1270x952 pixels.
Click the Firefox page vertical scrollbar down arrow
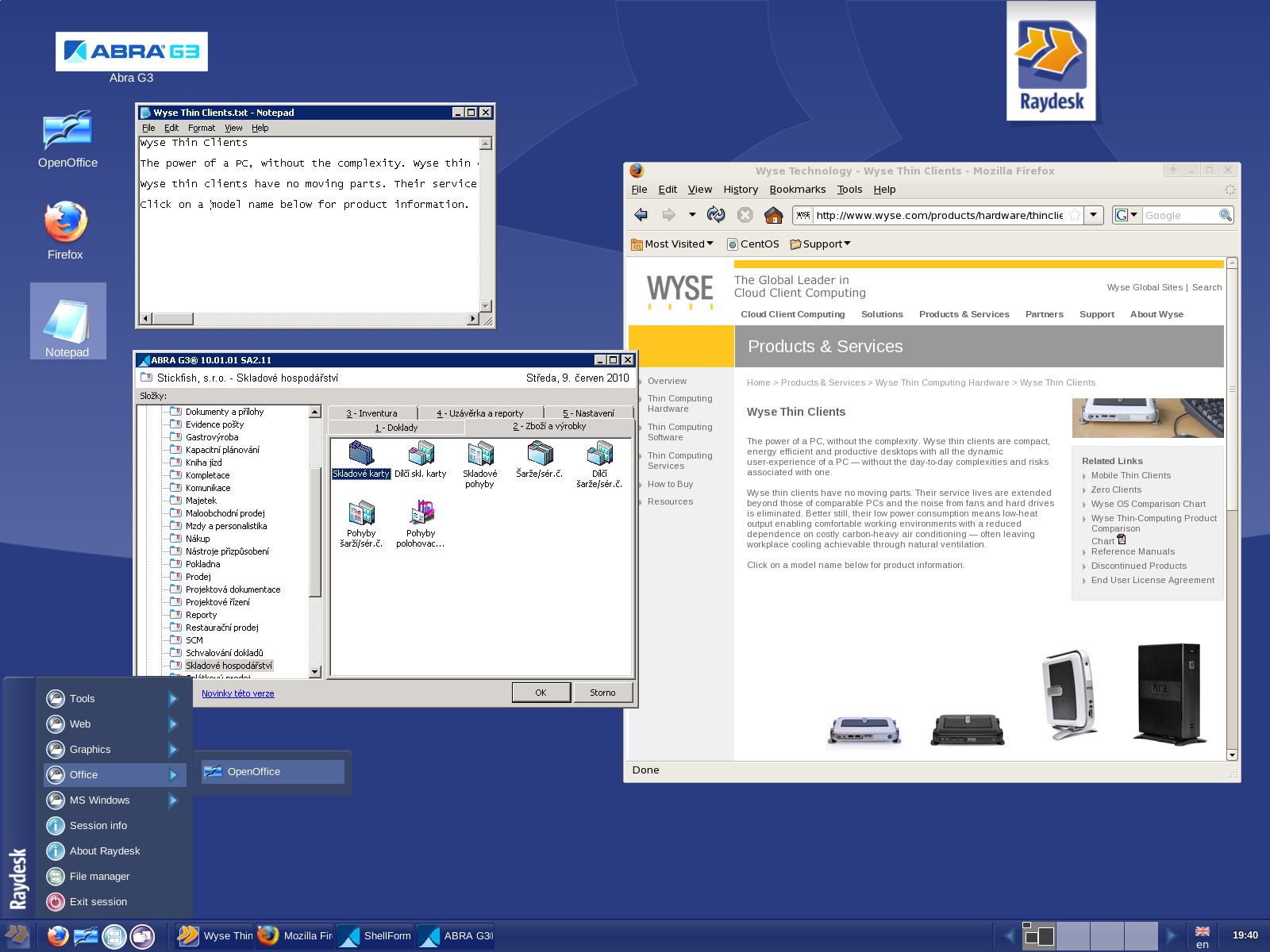click(1232, 755)
